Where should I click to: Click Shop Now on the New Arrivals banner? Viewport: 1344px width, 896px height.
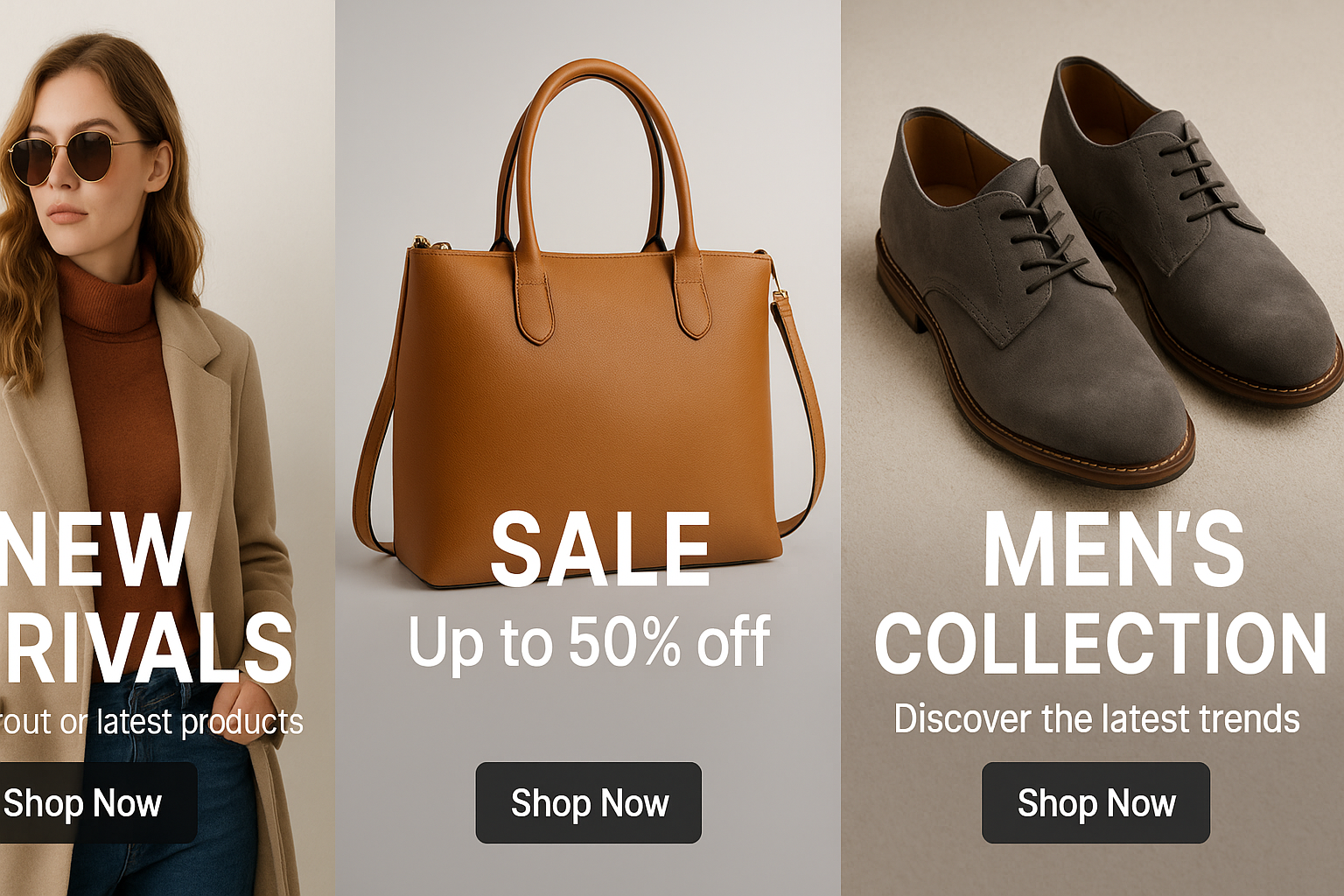96,802
